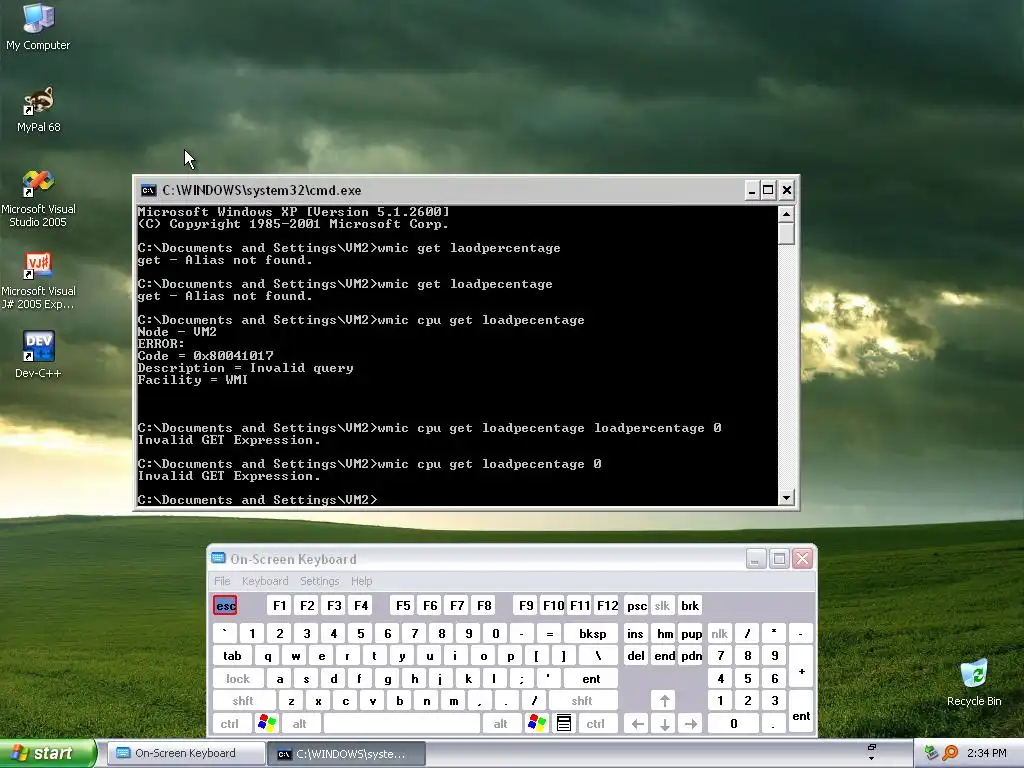Viewport: 1024px width, 768px height.
Task: Click the right arrow key
Action: pos(691,723)
